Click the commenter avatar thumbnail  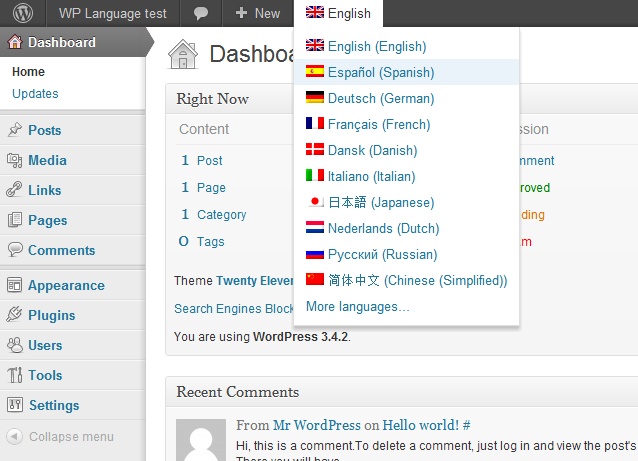point(201,440)
